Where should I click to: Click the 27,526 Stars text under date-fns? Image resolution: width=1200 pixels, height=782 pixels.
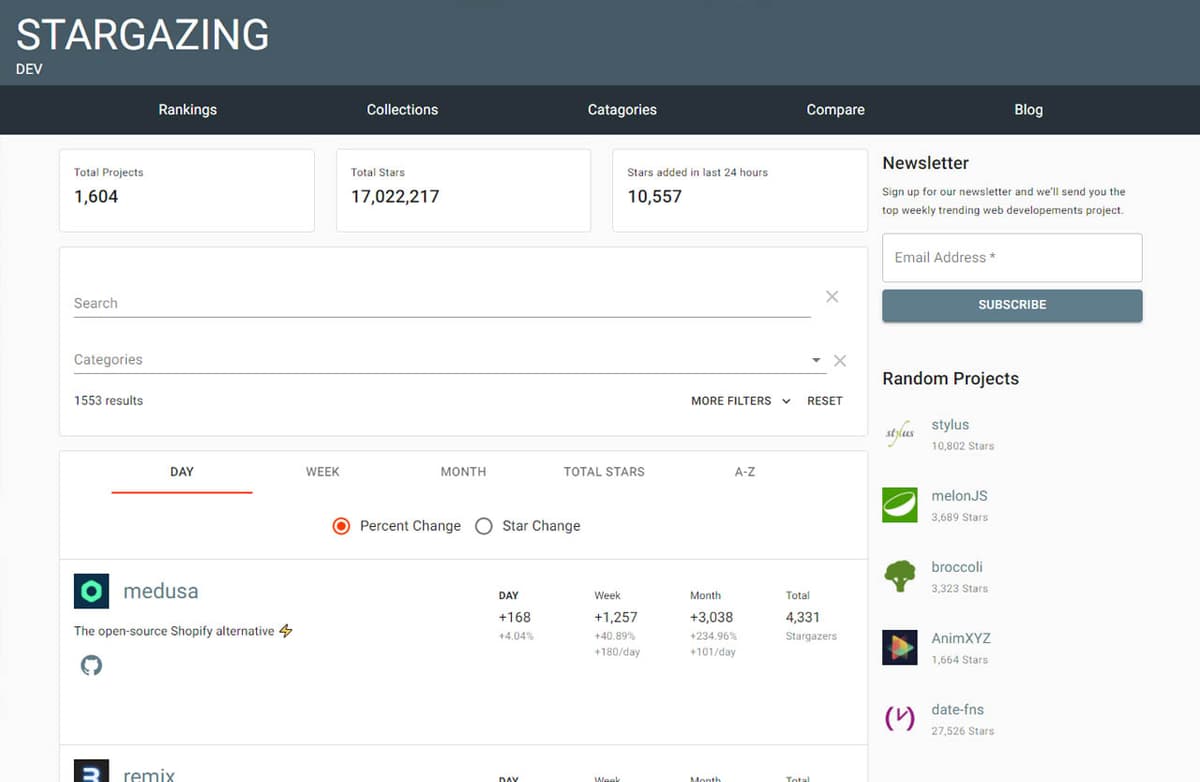point(963,731)
